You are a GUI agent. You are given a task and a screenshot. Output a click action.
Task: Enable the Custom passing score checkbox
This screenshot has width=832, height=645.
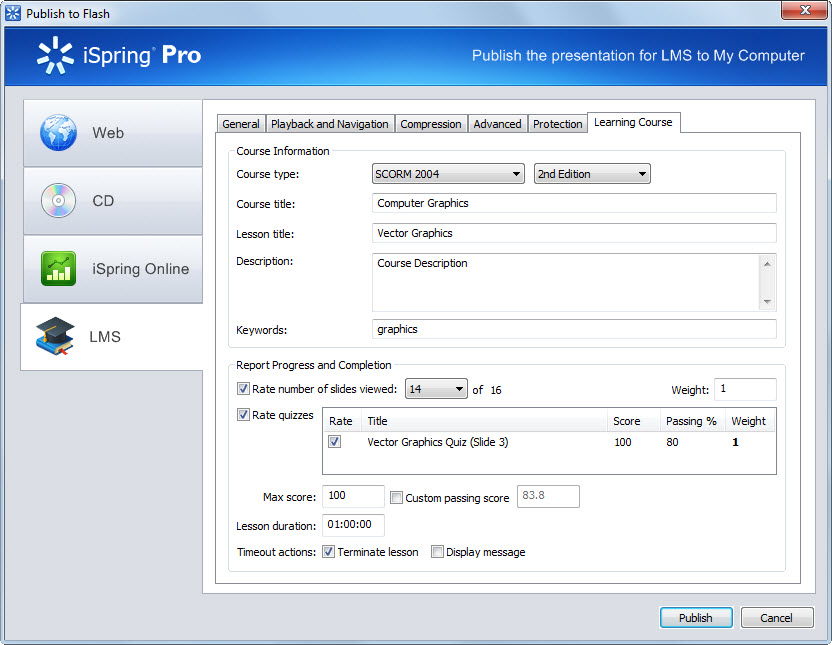[396, 498]
